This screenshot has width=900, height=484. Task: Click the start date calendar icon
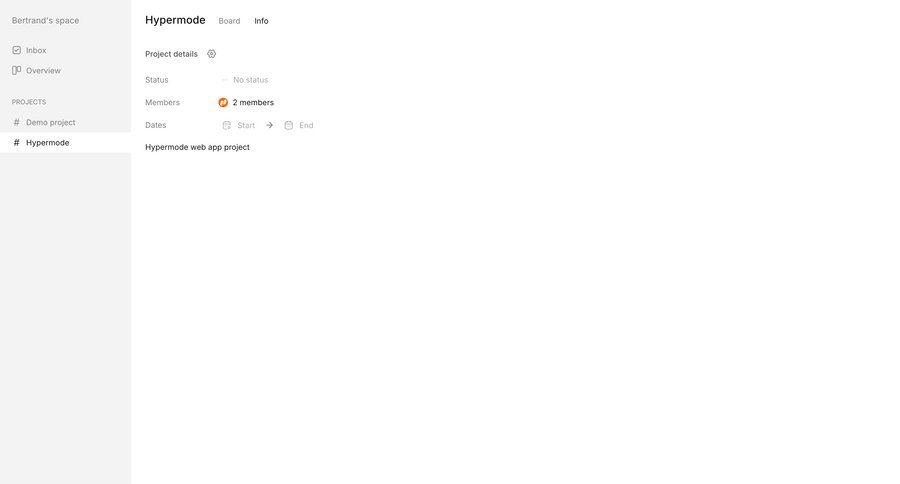[227, 125]
